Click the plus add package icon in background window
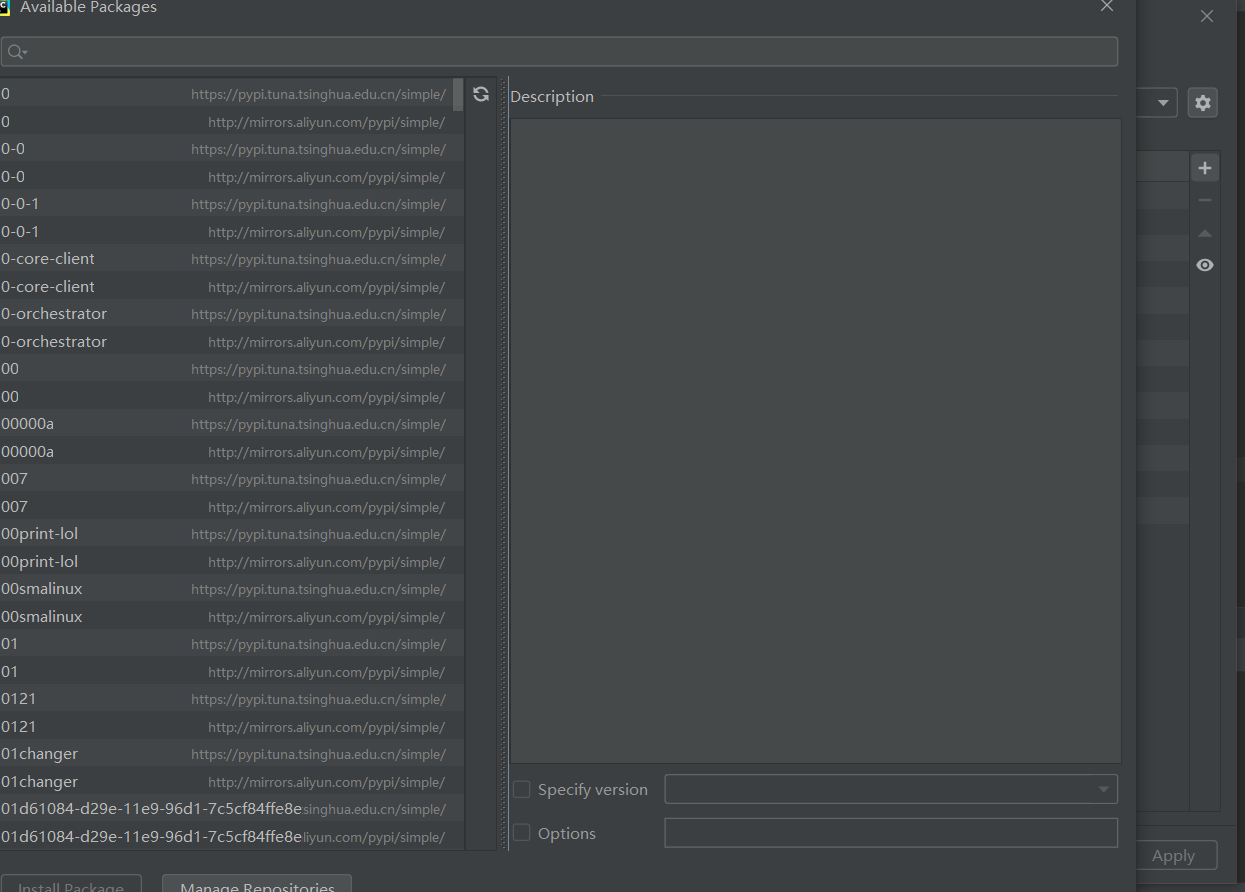 tap(1205, 168)
